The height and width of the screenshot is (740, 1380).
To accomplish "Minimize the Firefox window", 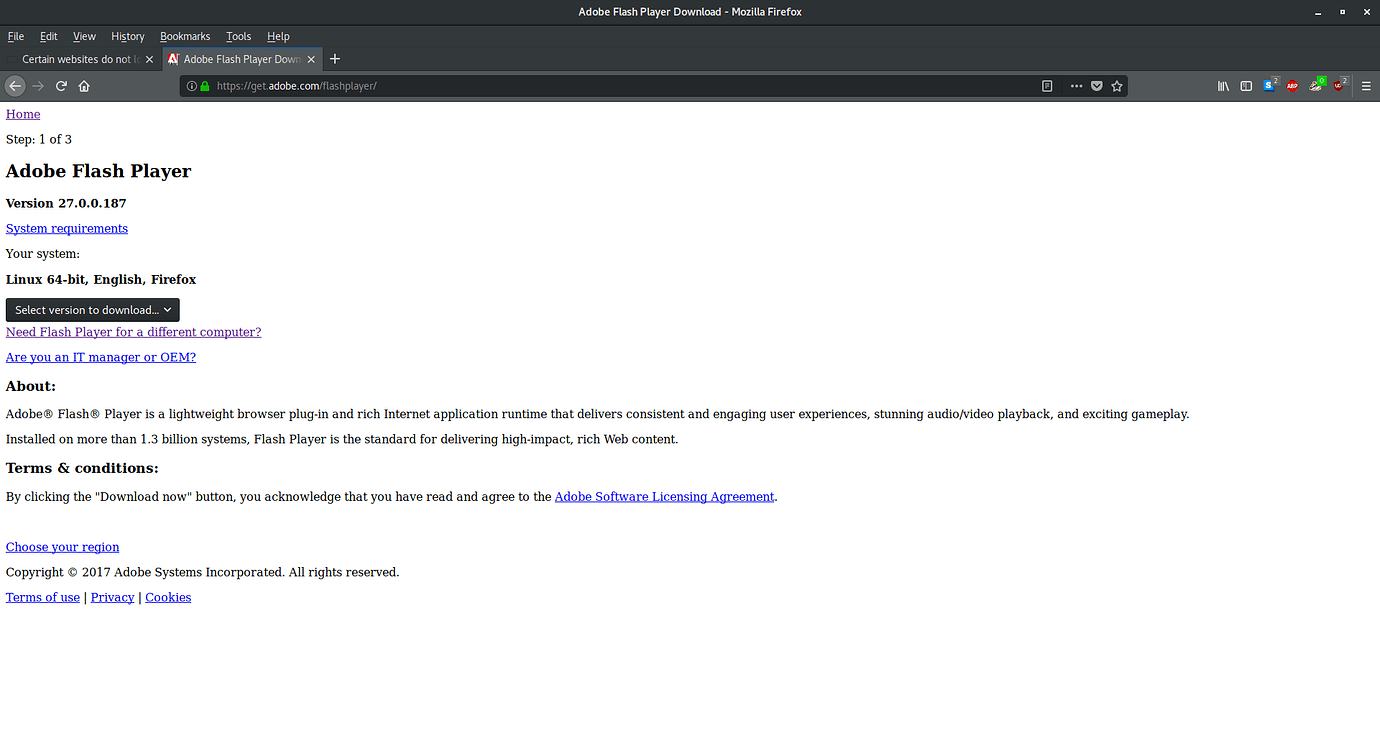I will click(1319, 12).
